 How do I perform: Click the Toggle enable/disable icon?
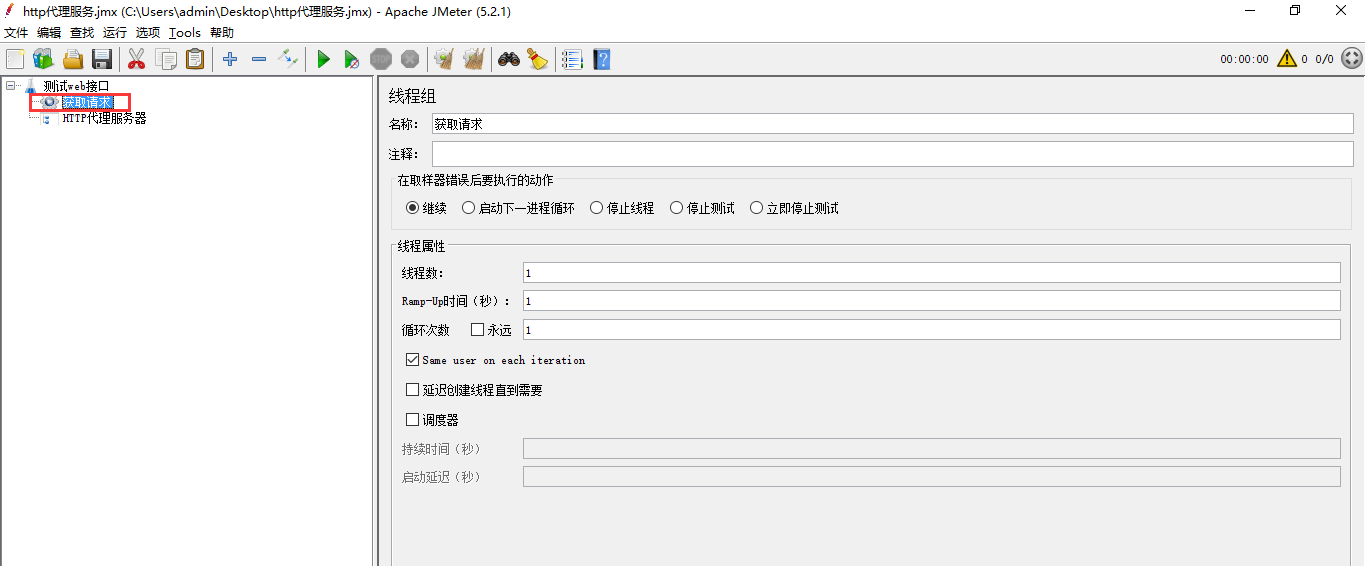pos(288,59)
